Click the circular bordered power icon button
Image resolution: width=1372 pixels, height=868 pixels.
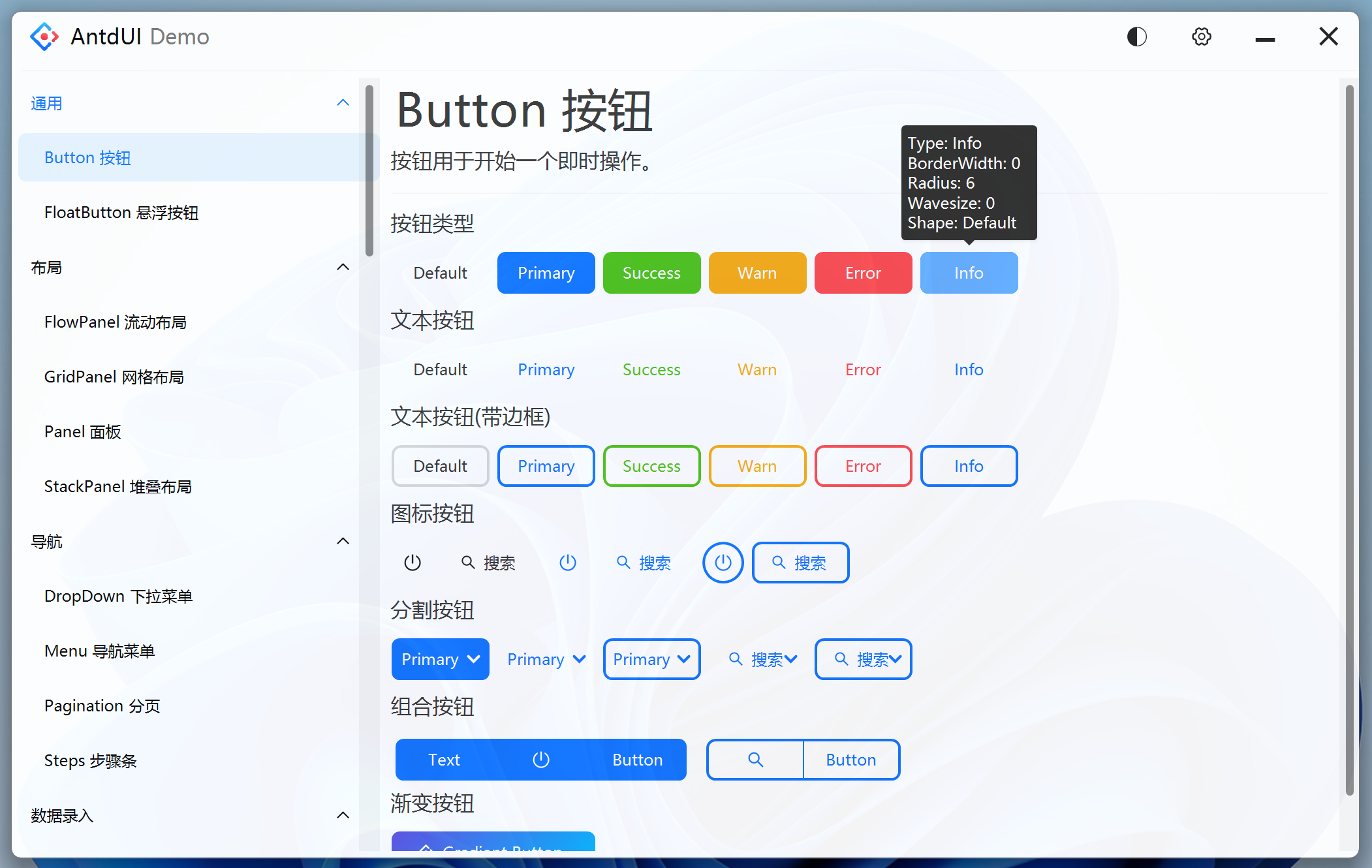coord(723,562)
